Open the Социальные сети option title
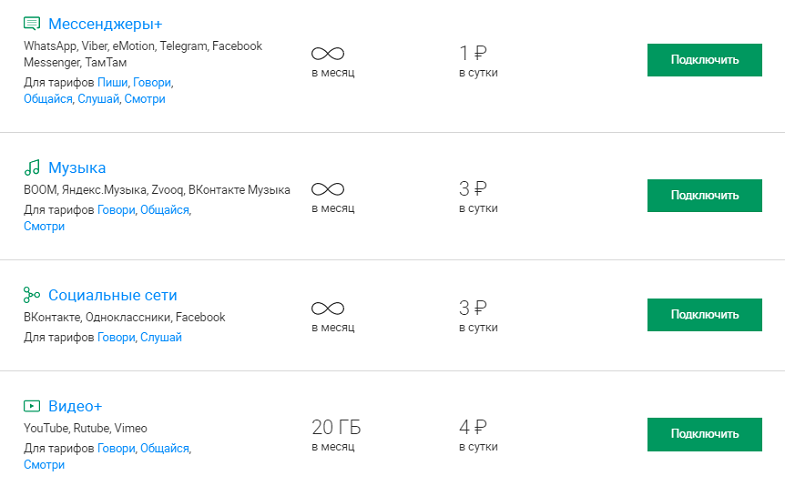Image resolution: width=785 pixels, height=486 pixels. pyautogui.click(x=113, y=295)
